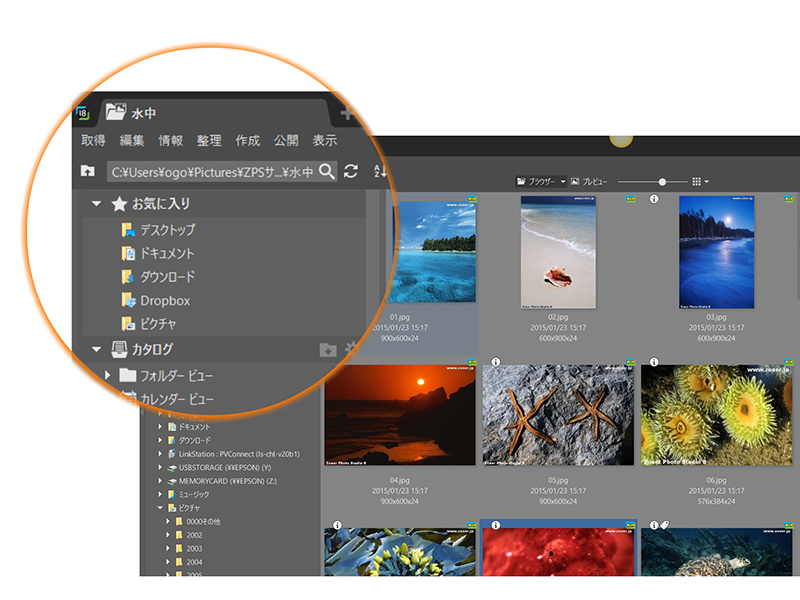Click the LinkStation network device icon

click(172, 454)
